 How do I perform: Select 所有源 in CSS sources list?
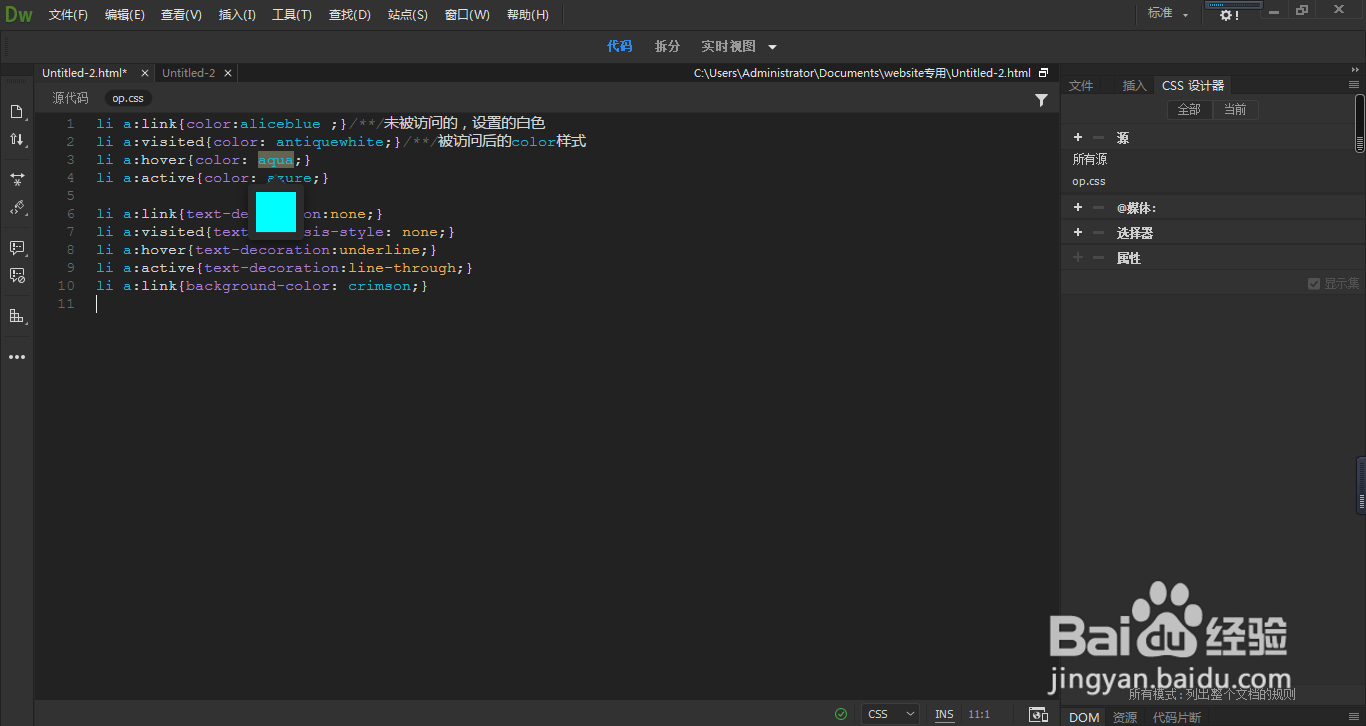pyautogui.click(x=1090, y=159)
